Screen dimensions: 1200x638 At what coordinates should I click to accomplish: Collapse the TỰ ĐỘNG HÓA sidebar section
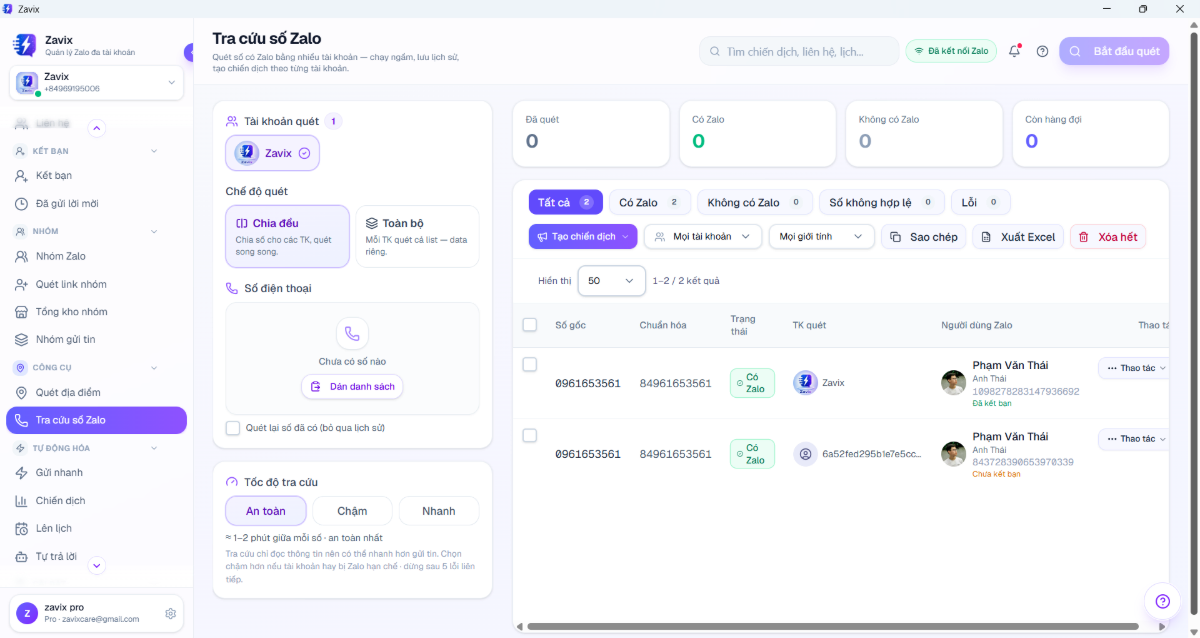(154, 448)
